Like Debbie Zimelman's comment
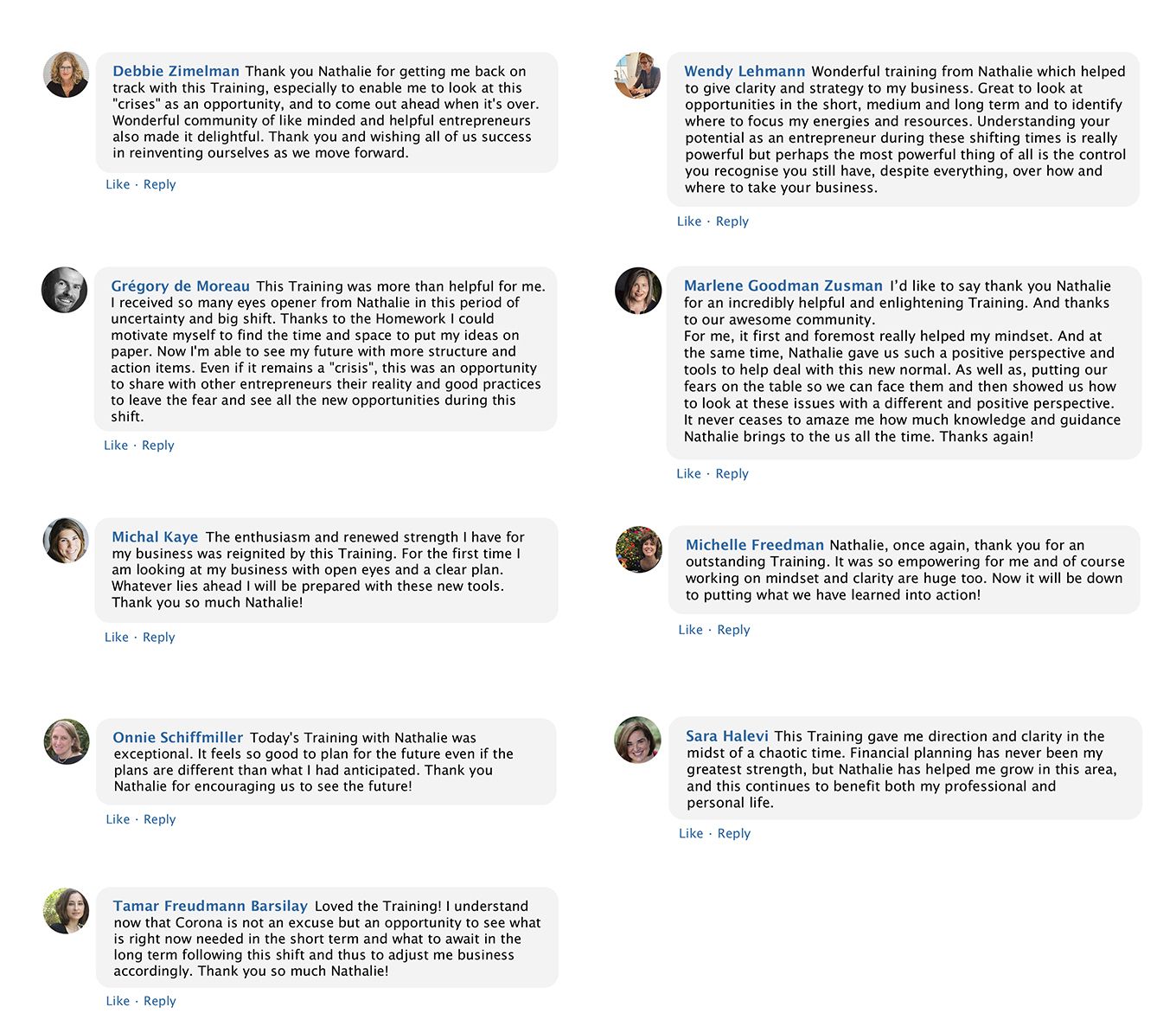 tap(118, 184)
